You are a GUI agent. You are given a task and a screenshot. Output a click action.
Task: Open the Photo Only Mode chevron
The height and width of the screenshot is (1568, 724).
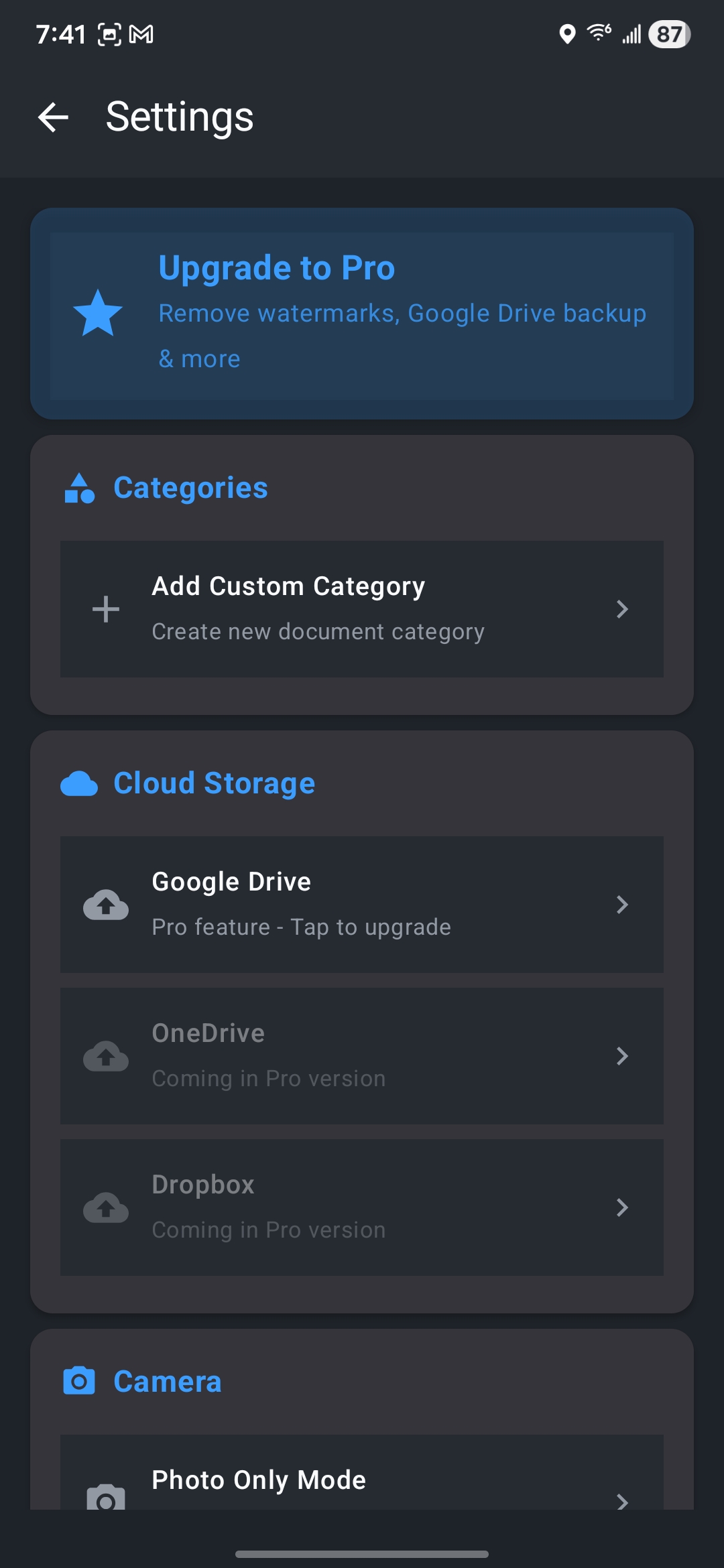click(x=622, y=1501)
